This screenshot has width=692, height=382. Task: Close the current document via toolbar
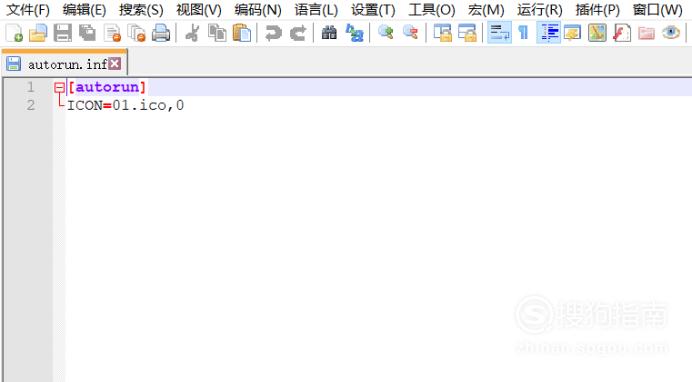[x=113, y=33]
